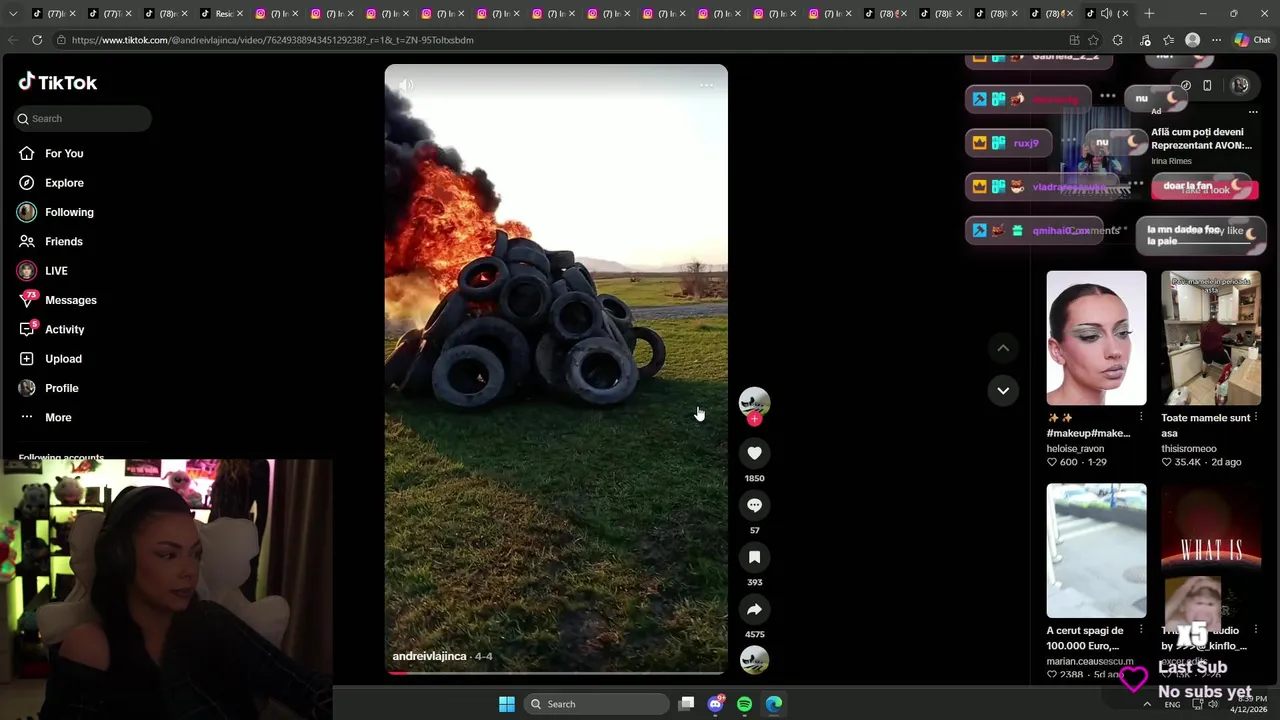Image resolution: width=1280 pixels, height=720 pixels.
Task: Open the Get app phone icon at the top right
Action: click(1207, 86)
